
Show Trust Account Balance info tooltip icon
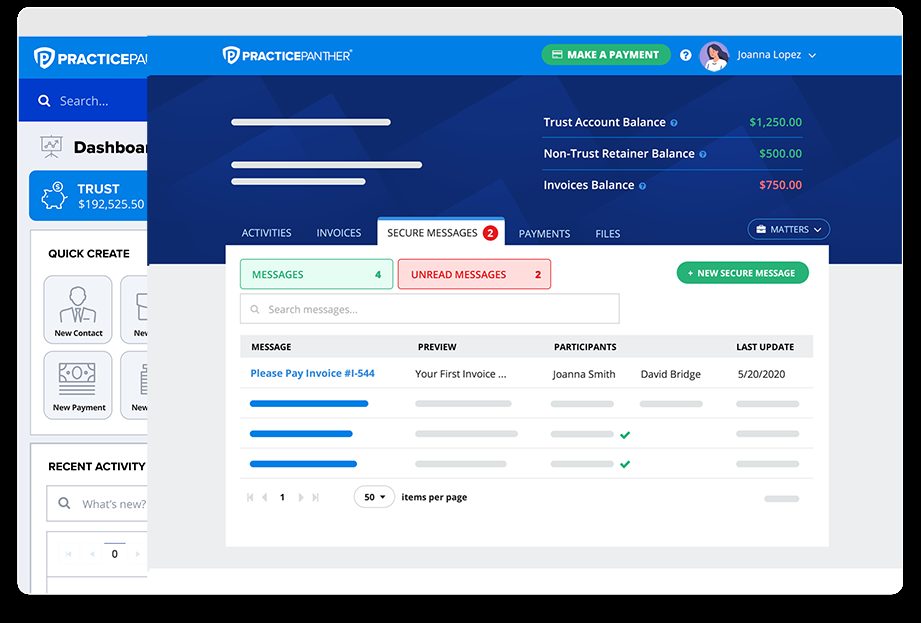[674, 123]
